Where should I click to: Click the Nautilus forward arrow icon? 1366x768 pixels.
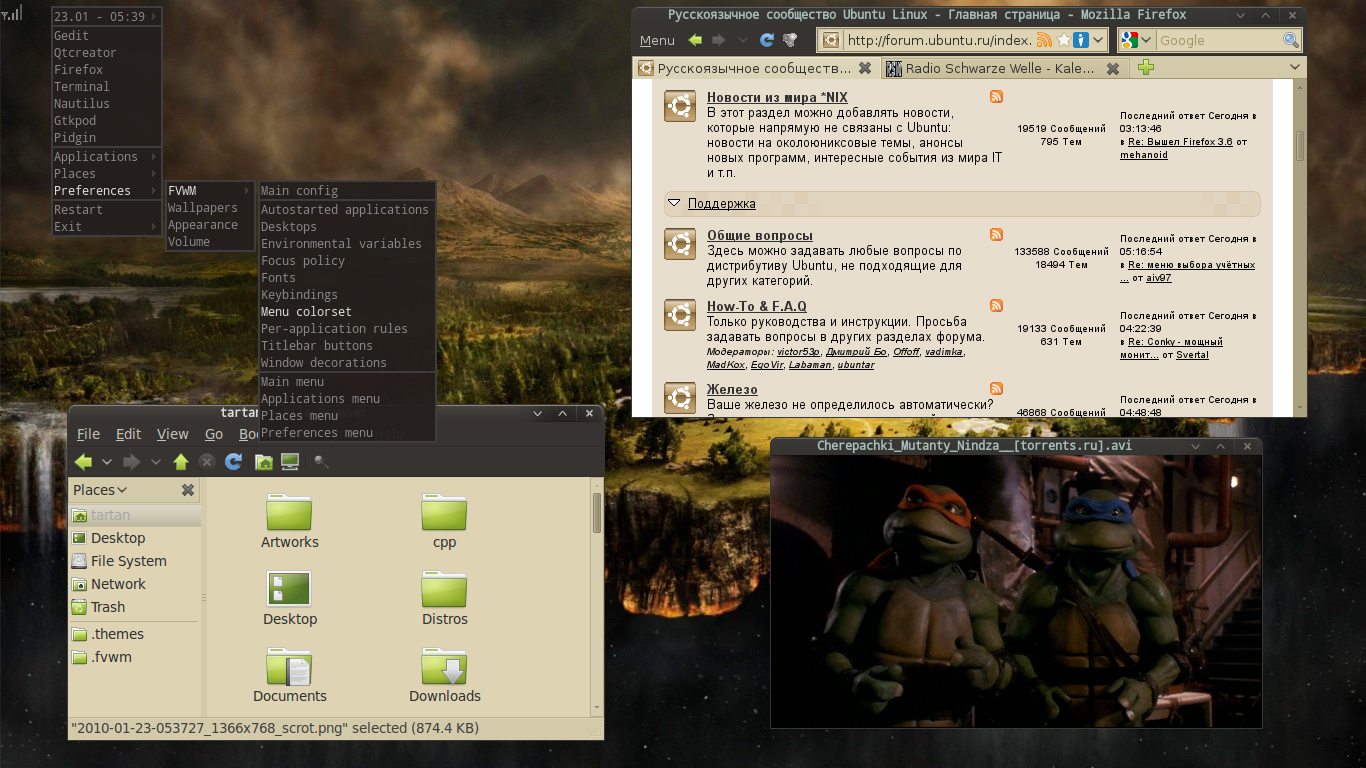(131, 461)
